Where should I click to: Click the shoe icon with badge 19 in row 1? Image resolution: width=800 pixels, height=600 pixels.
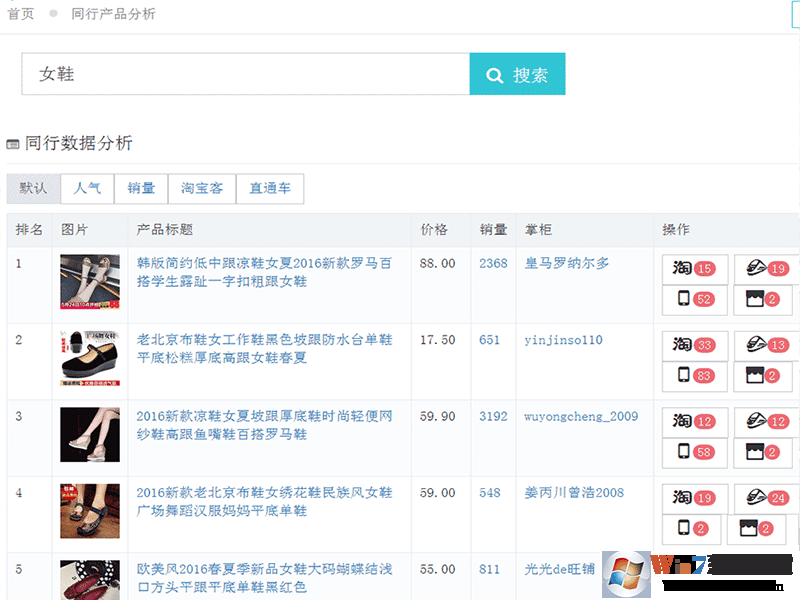pos(767,269)
